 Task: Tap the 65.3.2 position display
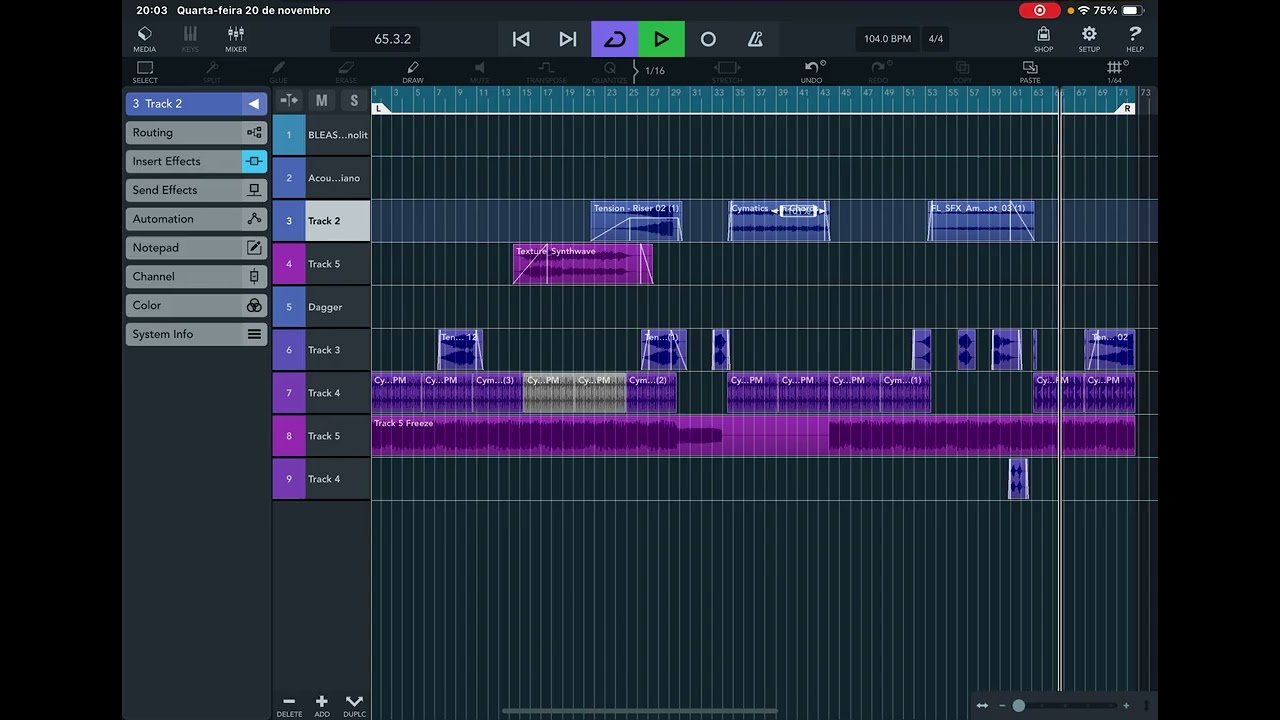(x=375, y=39)
